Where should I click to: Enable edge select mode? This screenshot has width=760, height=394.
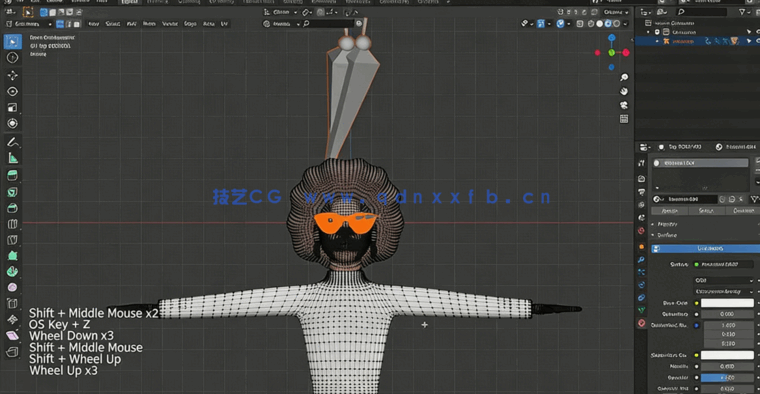point(68,24)
